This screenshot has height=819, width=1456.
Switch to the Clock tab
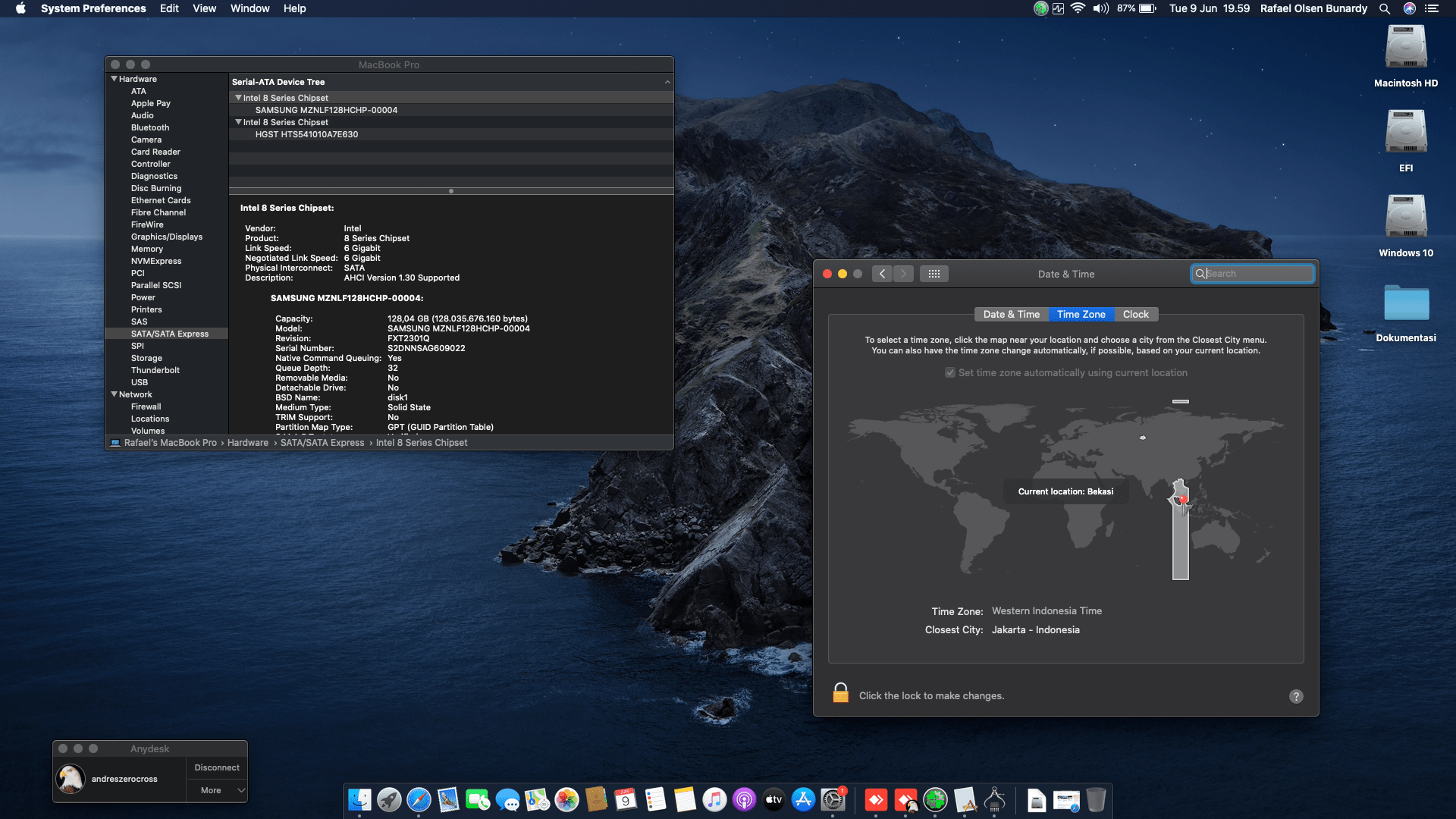click(1135, 314)
